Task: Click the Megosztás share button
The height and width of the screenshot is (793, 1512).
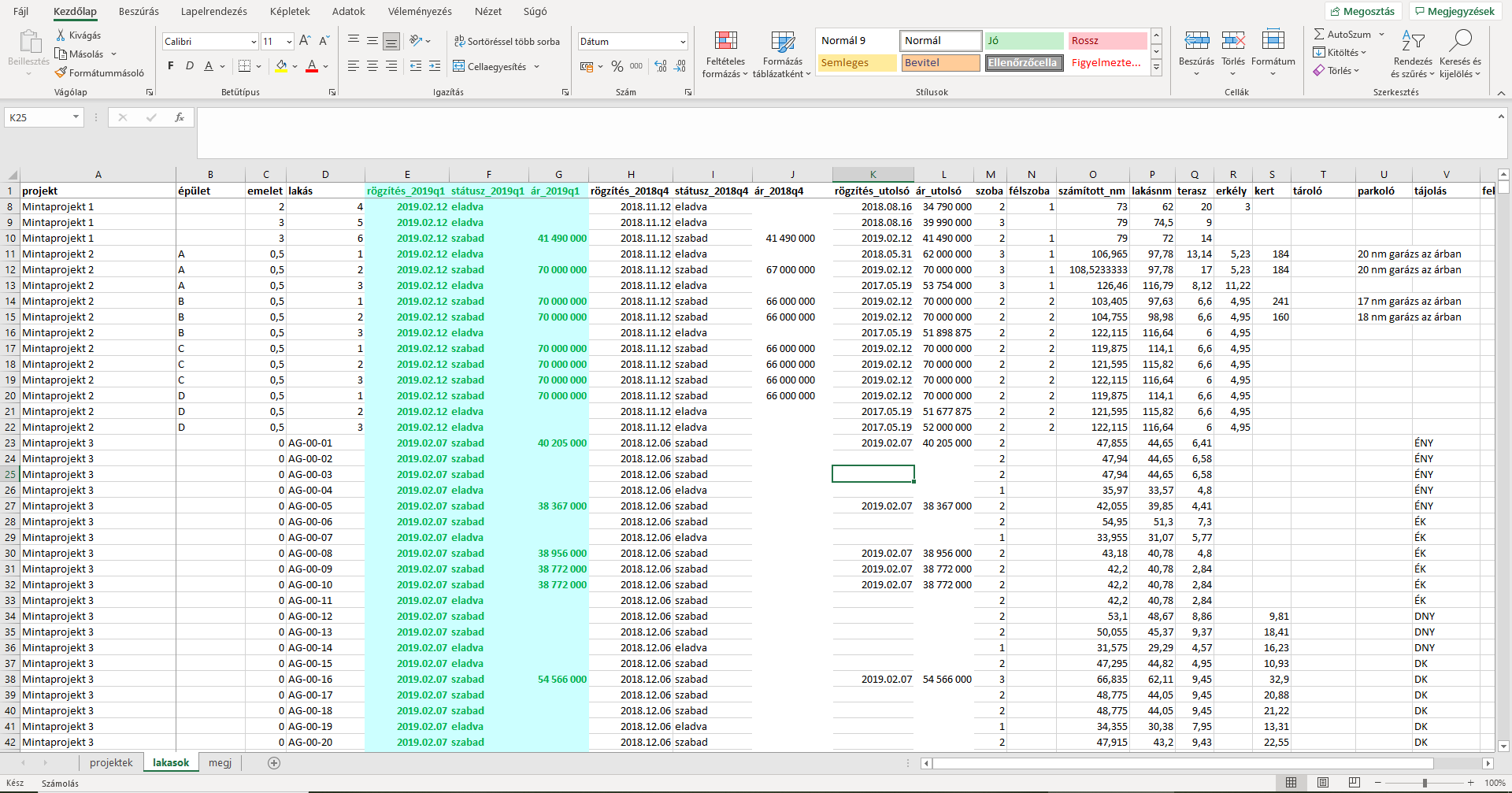Action: (x=1362, y=12)
